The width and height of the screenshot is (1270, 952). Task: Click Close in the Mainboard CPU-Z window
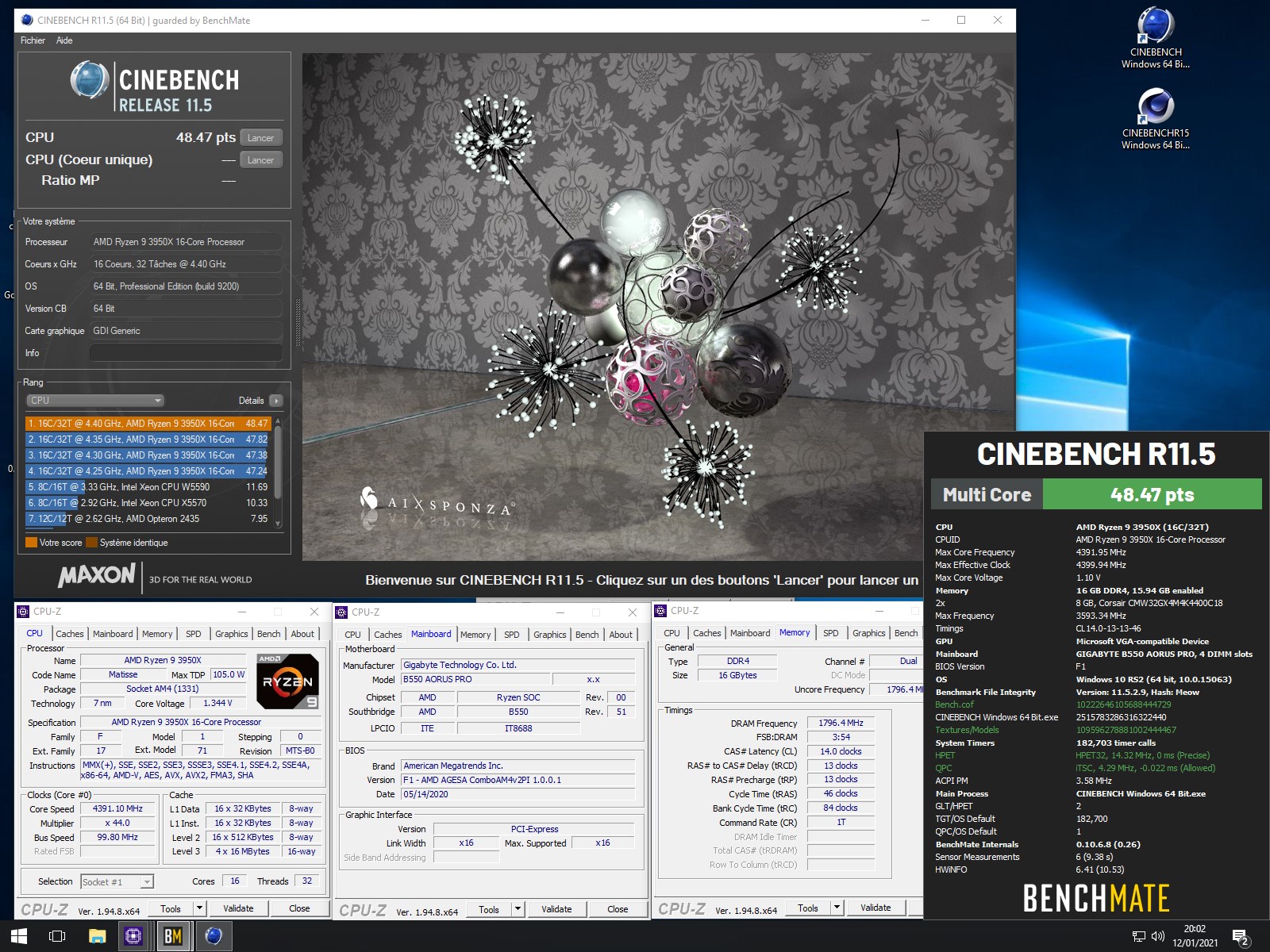click(618, 910)
